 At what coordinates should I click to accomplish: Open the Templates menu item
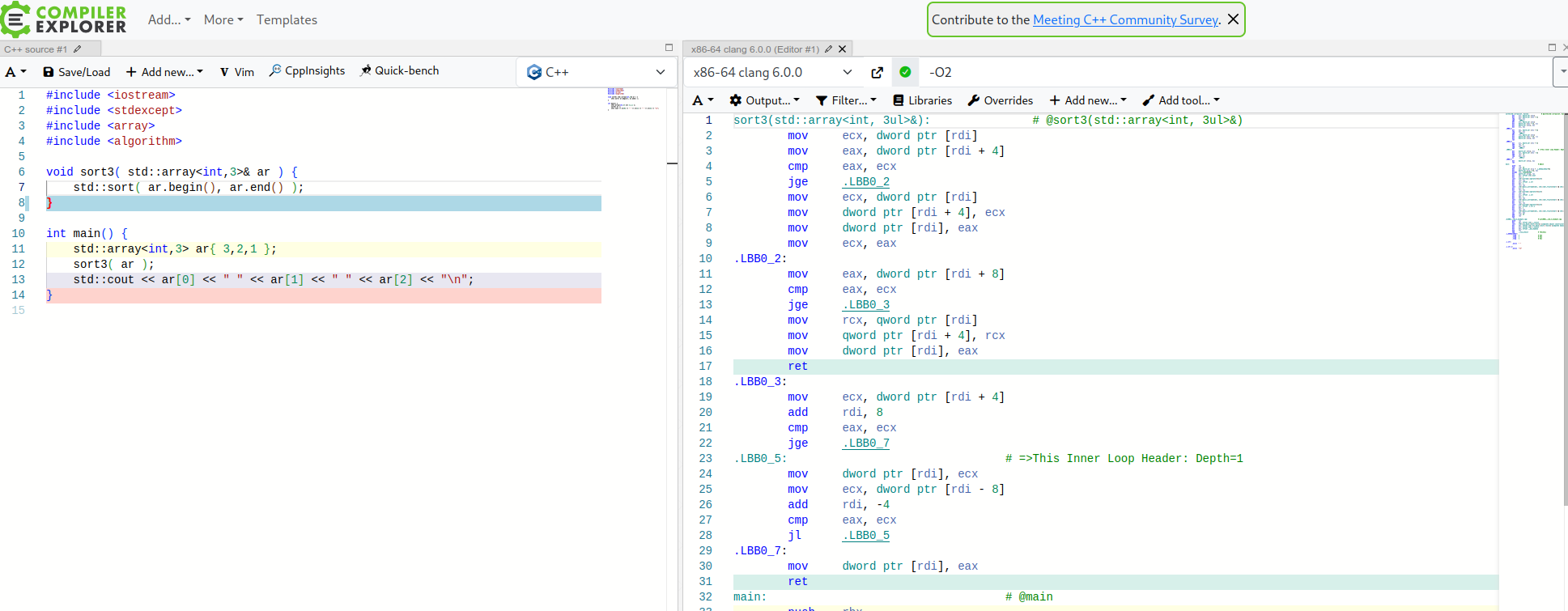287,19
